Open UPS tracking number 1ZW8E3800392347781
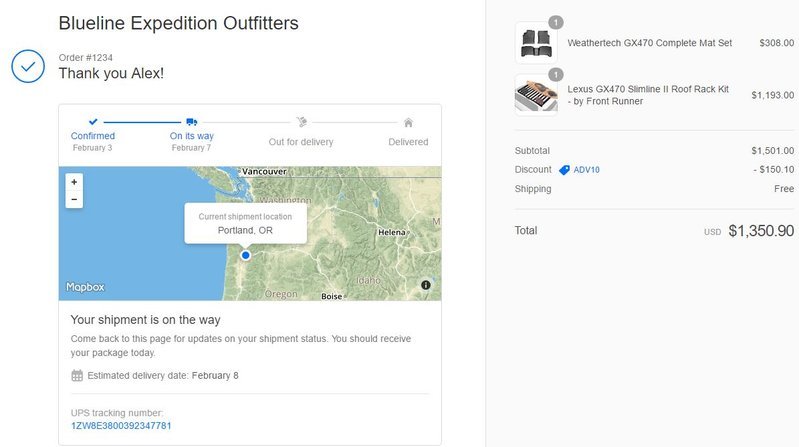 pyautogui.click(x=121, y=426)
